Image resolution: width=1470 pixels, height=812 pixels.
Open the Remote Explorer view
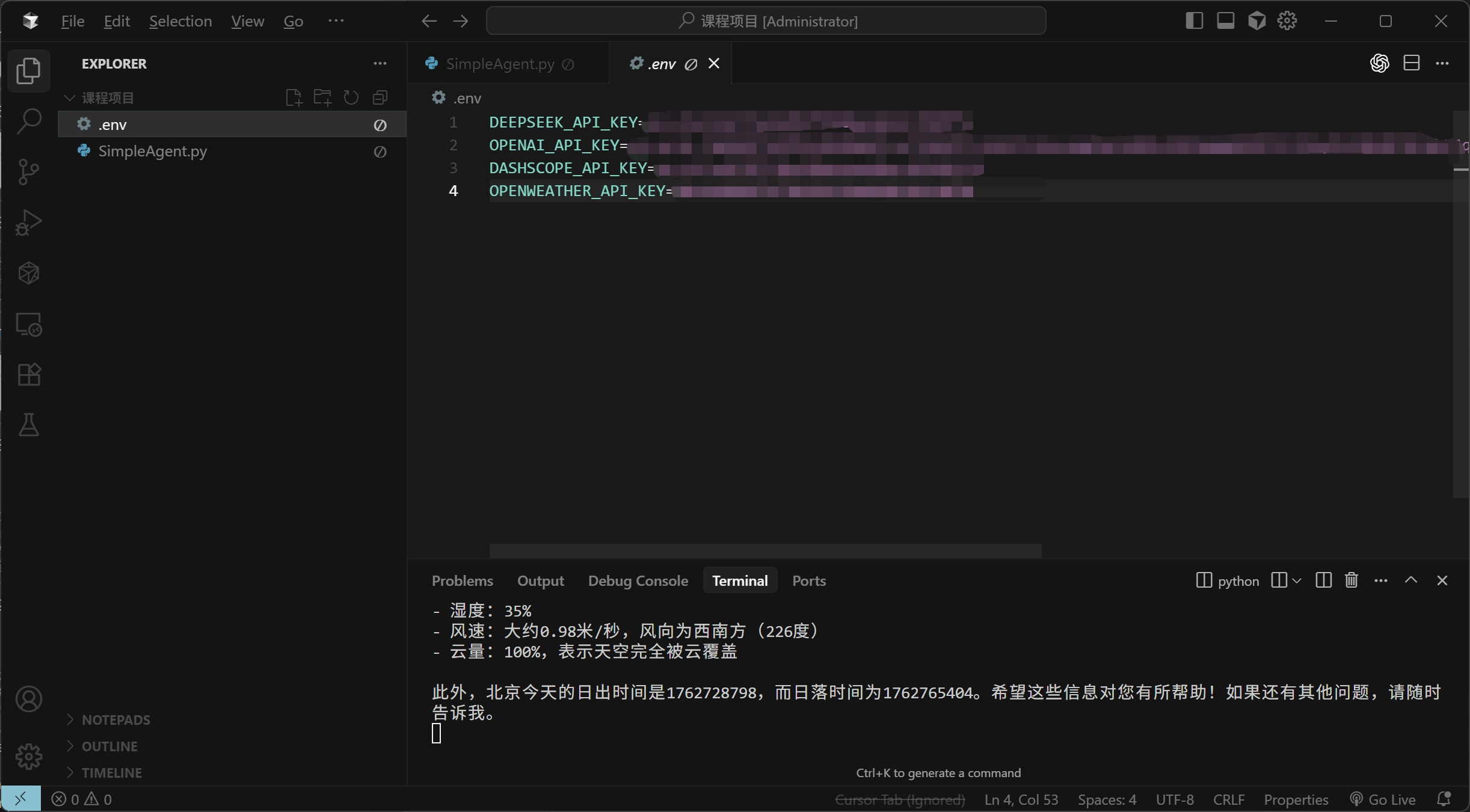[28, 324]
